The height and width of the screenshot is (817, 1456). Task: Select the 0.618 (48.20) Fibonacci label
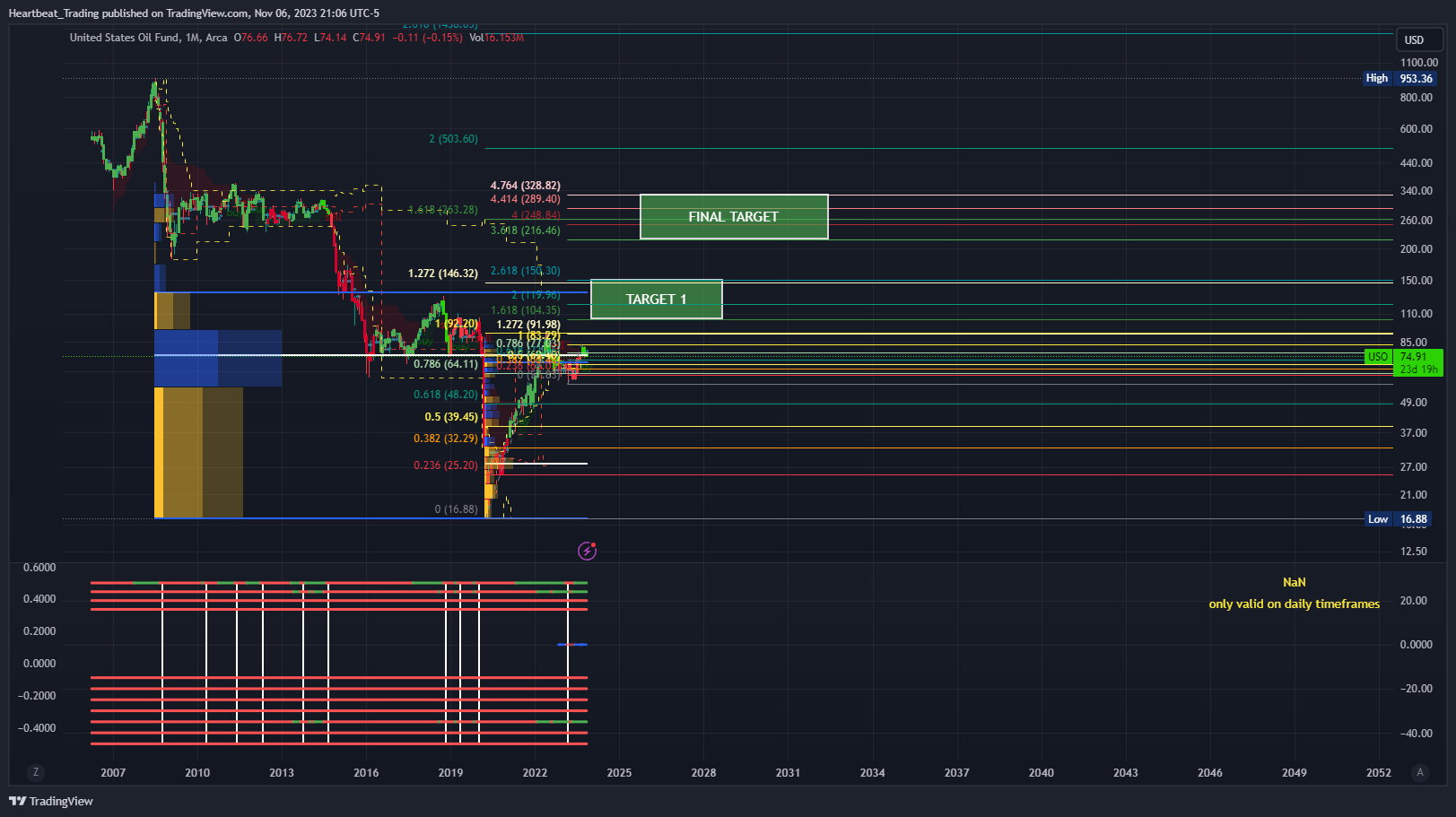point(446,395)
